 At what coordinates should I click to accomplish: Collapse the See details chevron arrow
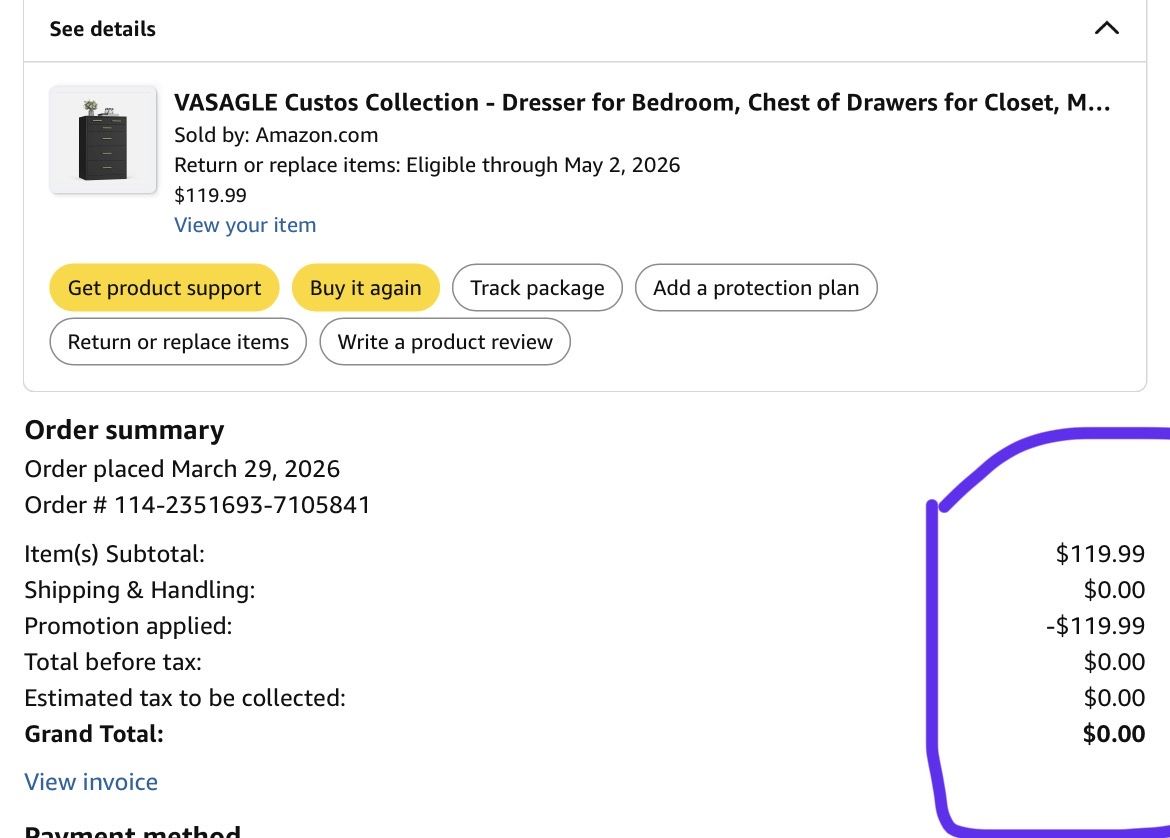point(1106,28)
